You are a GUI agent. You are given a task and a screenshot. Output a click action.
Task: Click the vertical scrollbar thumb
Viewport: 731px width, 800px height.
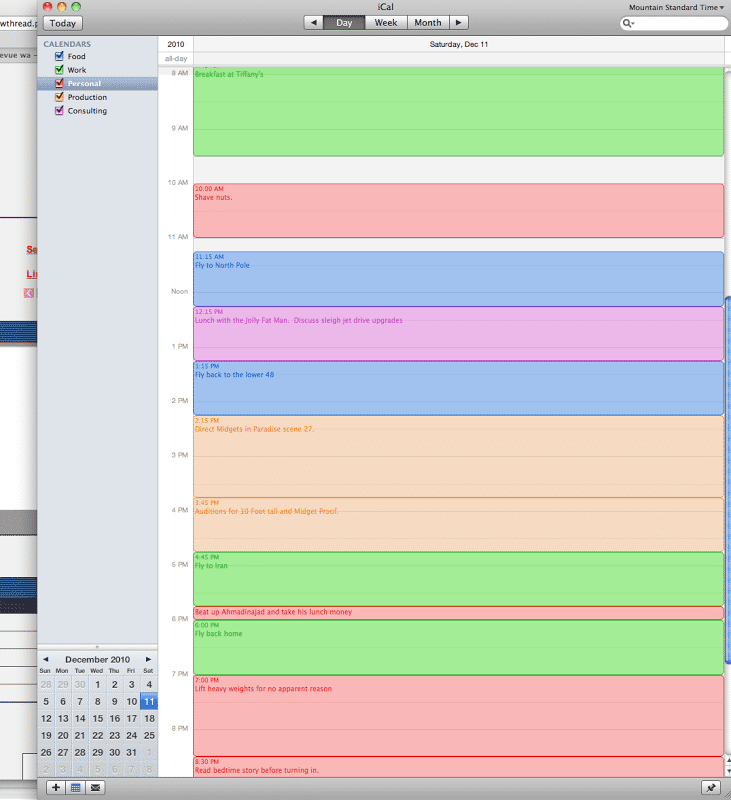[728, 481]
